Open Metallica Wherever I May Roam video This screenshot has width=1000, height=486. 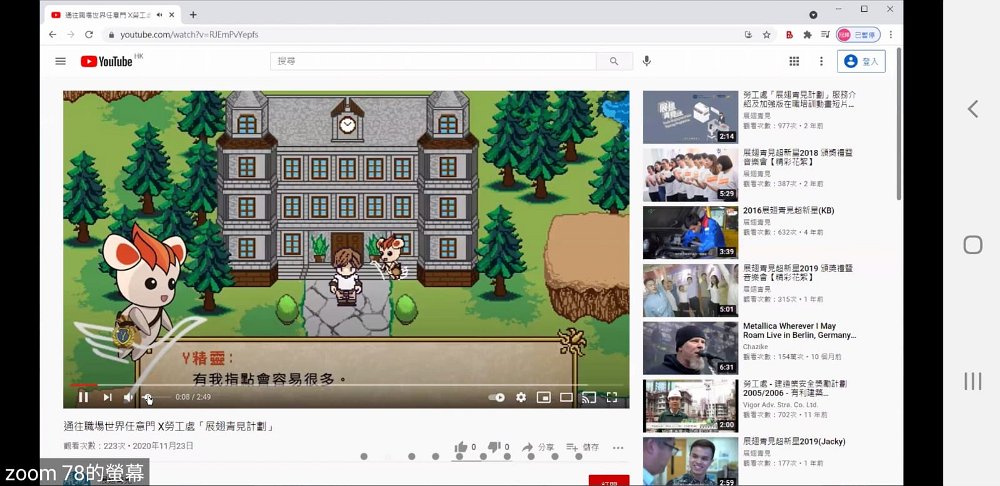click(x=799, y=330)
